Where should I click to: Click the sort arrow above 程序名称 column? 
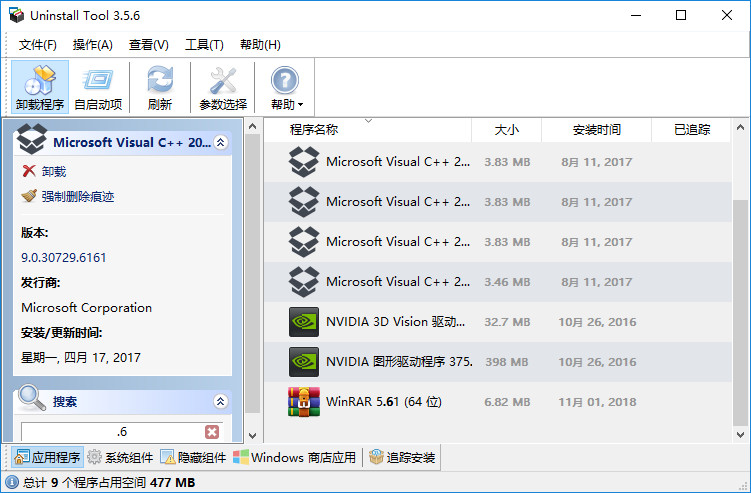pos(368,121)
